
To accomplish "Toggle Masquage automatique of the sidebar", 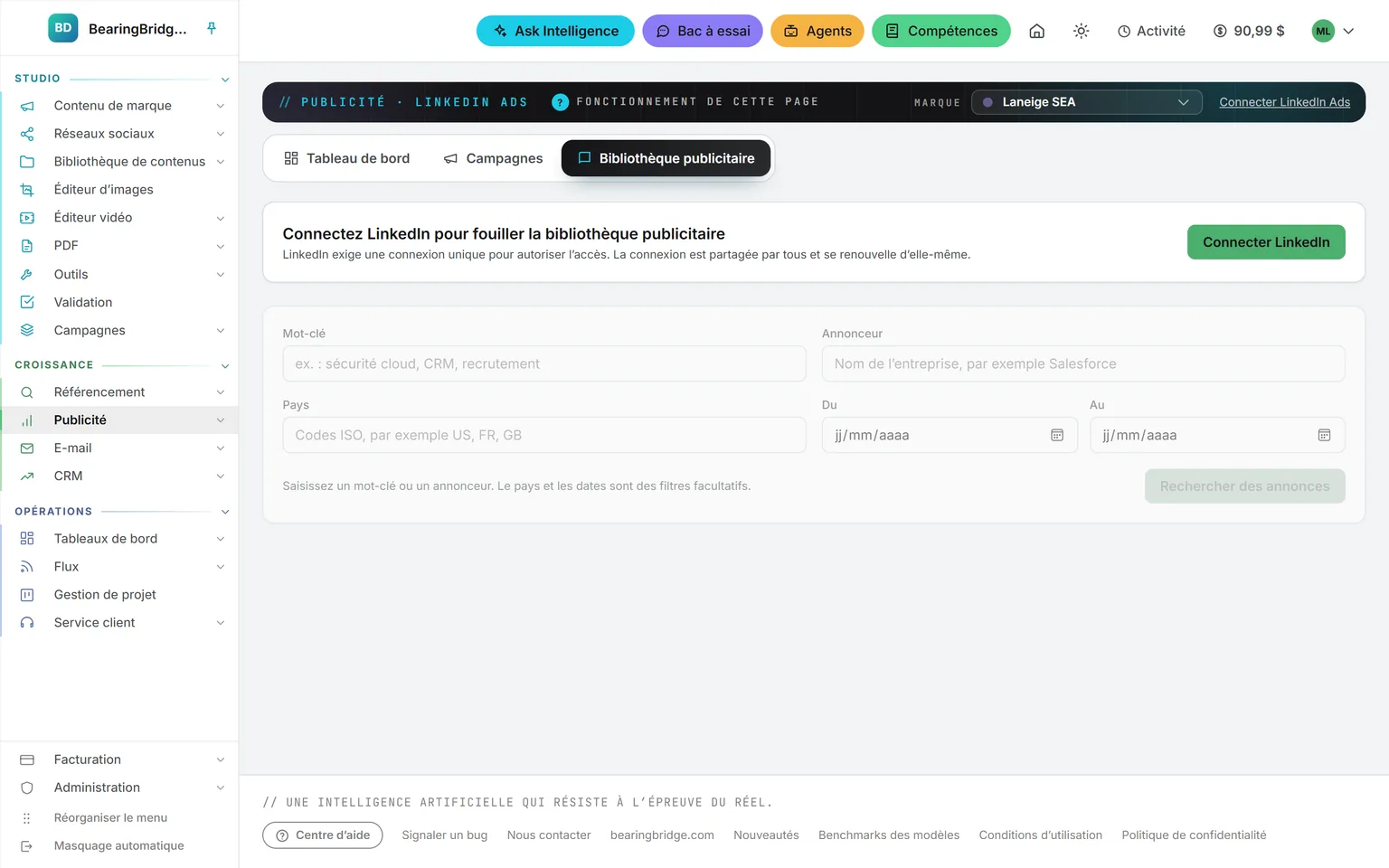I will pyautogui.click(x=118, y=846).
